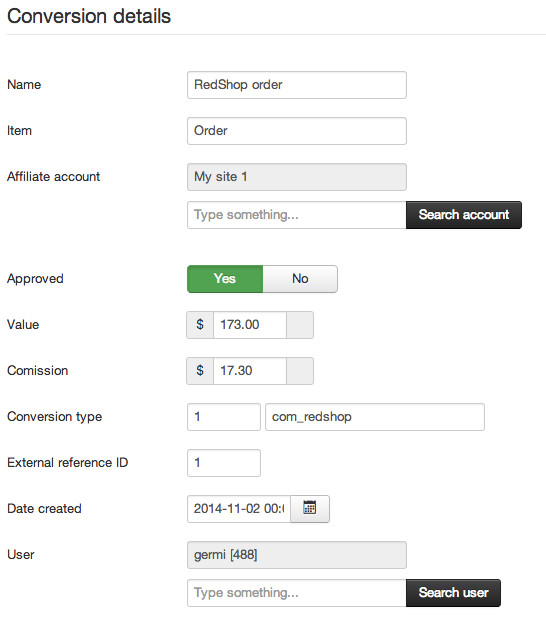Click the blank suffix box after Comission
The height and width of the screenshot is (628, 546).
(x=300, y=371)
